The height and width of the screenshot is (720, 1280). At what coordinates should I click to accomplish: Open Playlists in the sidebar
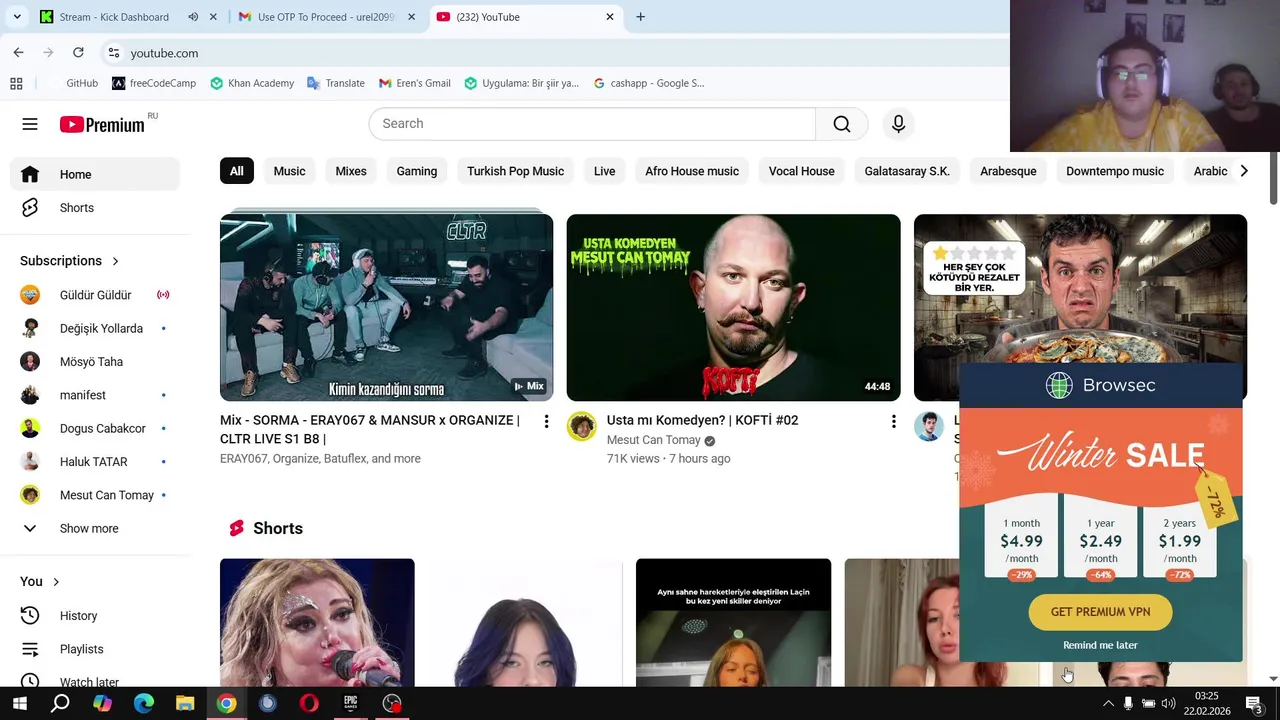(x=96, y=649)
